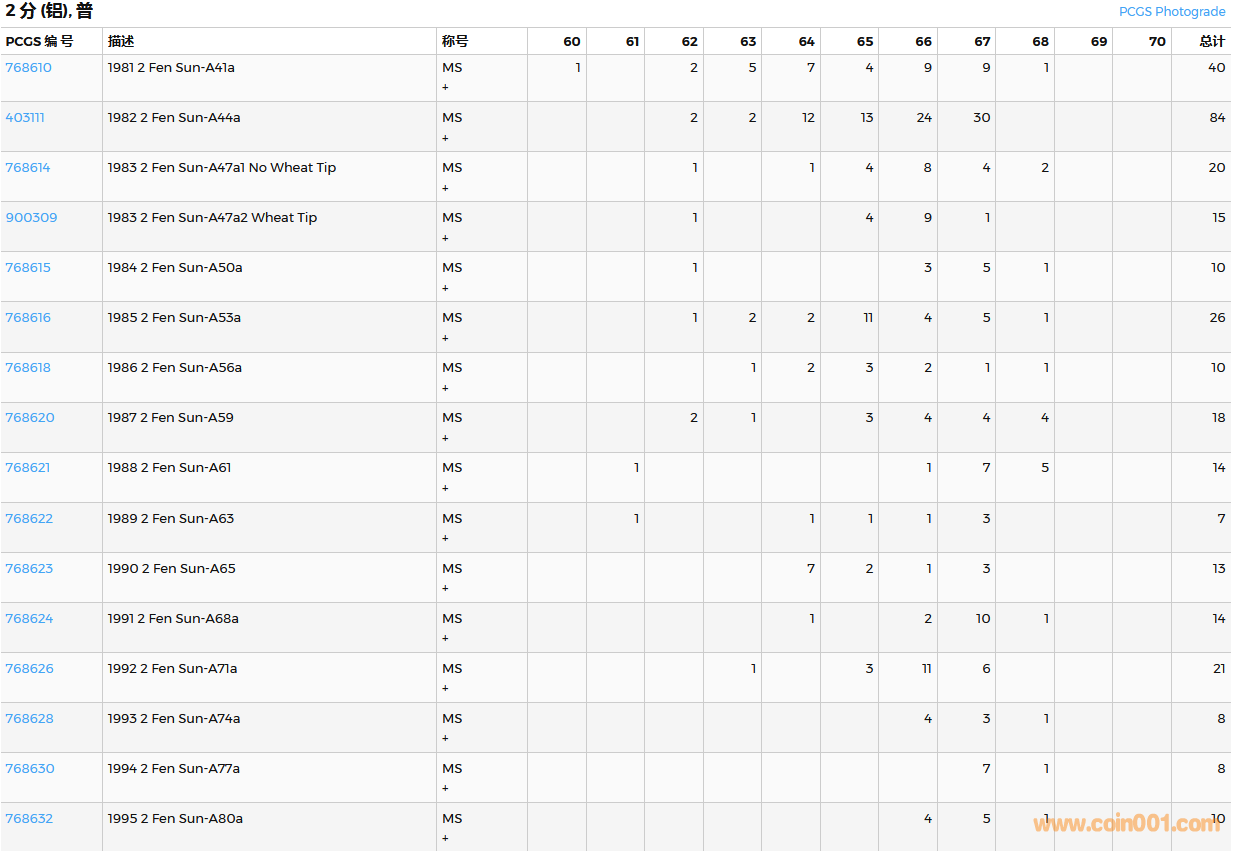Click PCGS number 403111 link

[x=25, y=118]
